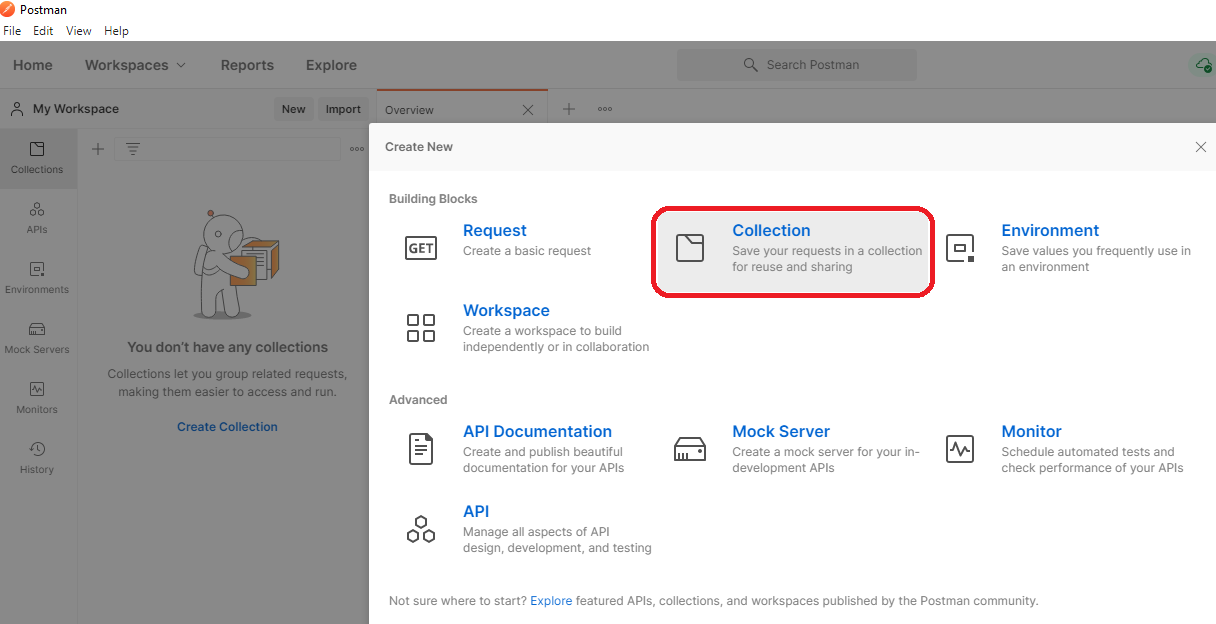Select the Environment heading link

[x=1050, y=230]
